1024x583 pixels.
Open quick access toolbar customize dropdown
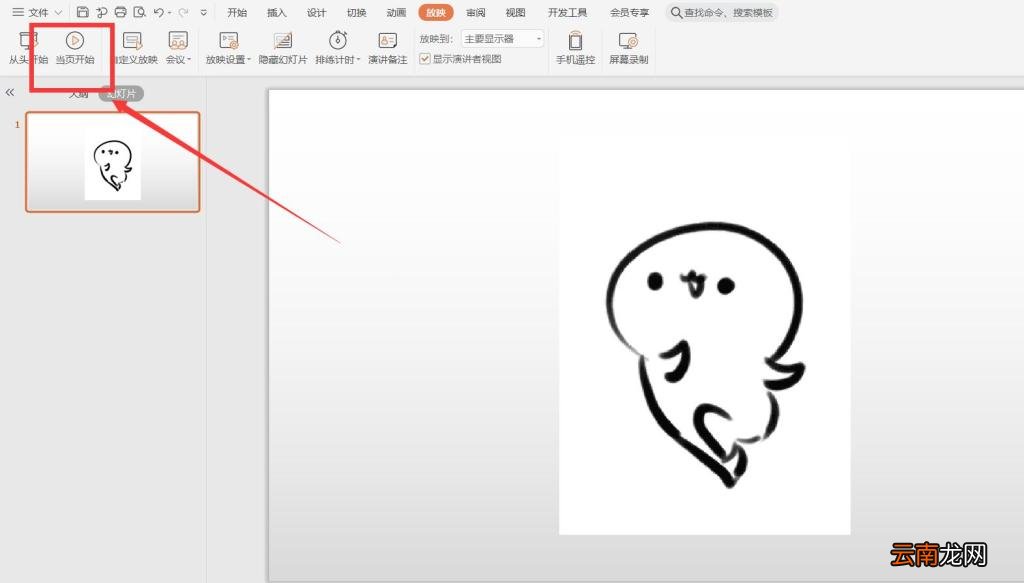(x=204, y=12)
